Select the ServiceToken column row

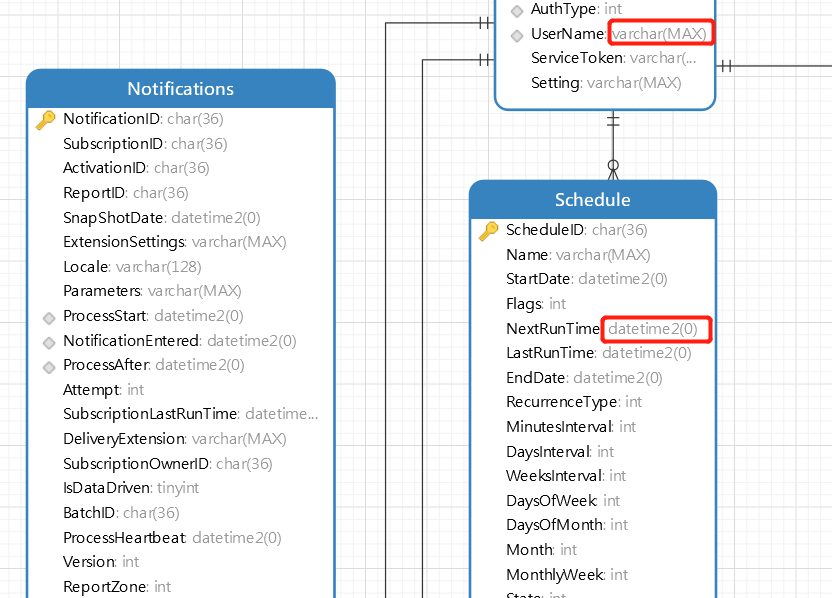click(x=613, y=58)
